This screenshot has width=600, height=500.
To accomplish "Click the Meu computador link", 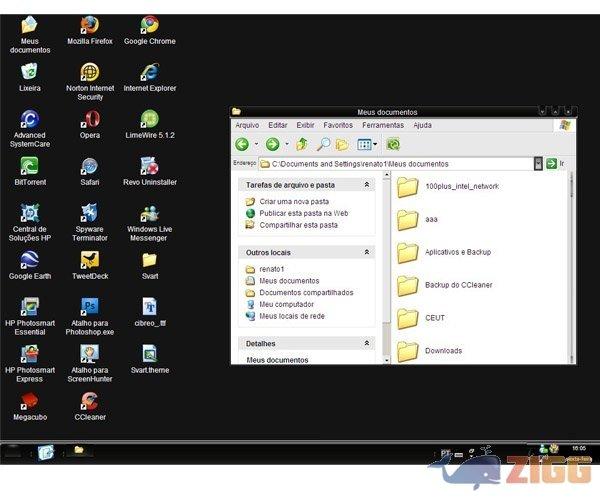I will (x=286, y=304).
